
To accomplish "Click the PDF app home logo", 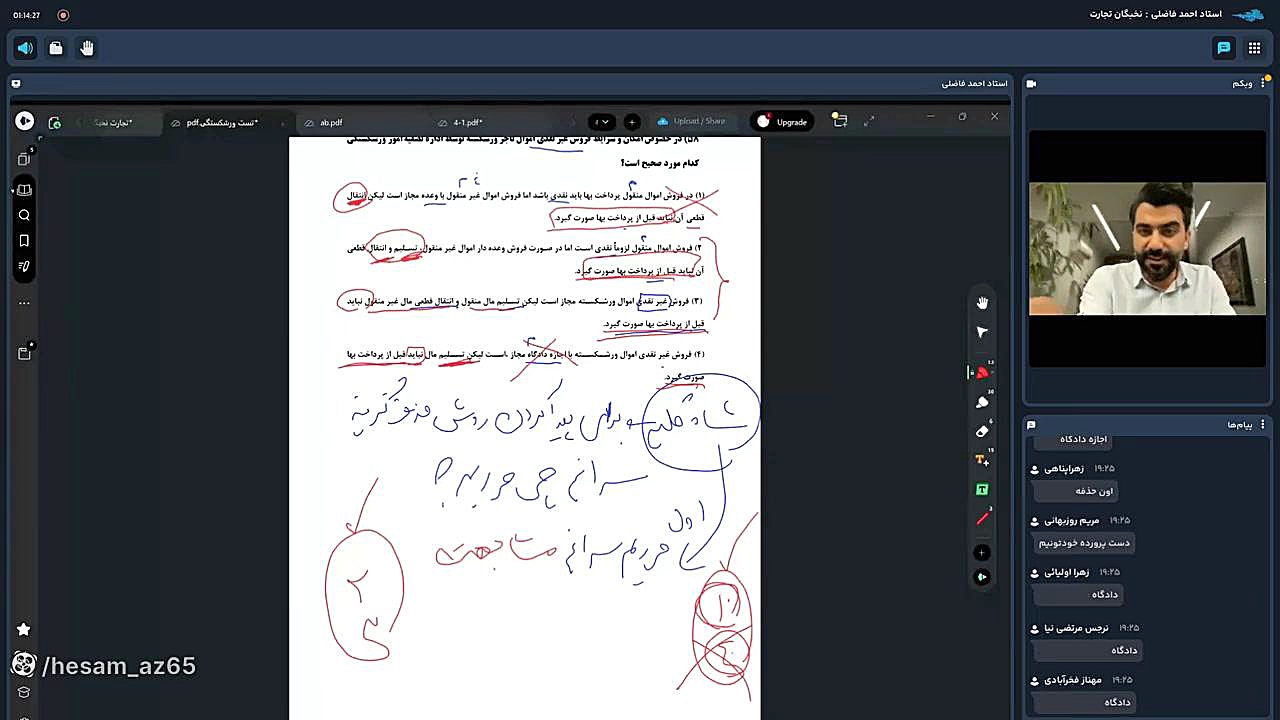I will pos(25,121).
